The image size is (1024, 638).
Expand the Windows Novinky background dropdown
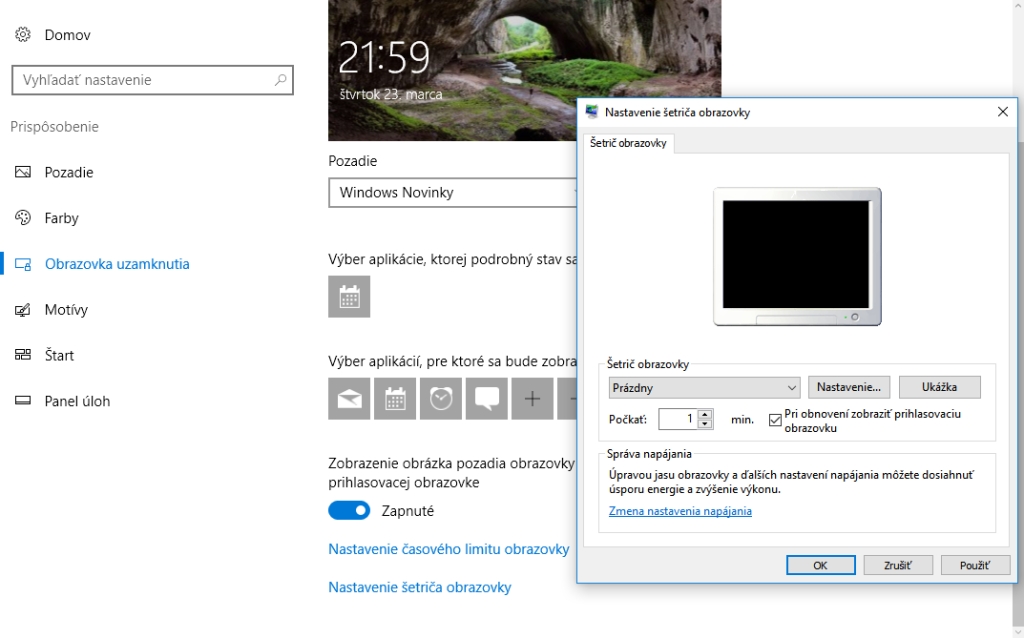453,192
